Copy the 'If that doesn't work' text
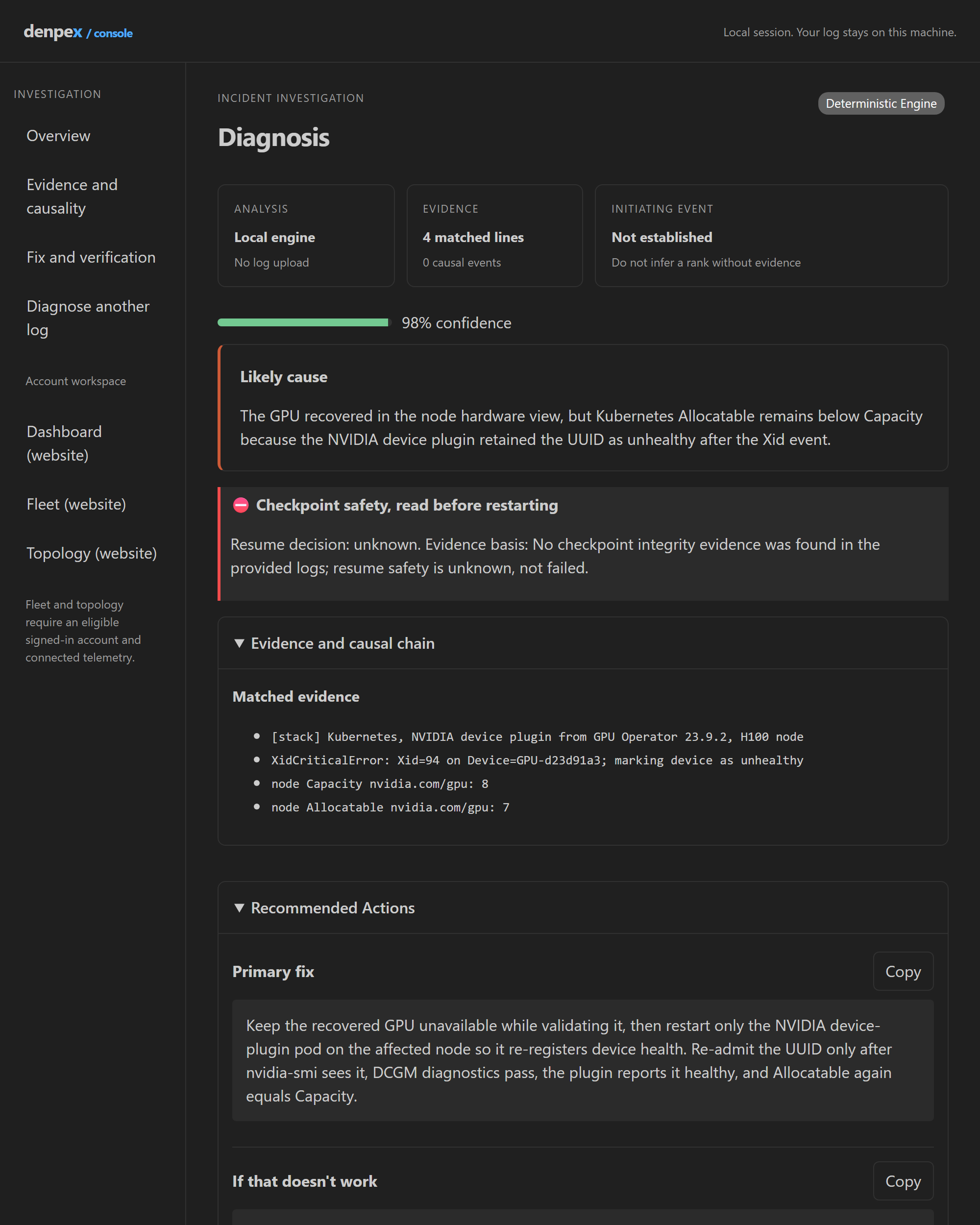This screenshot has width=980, height=1225. pos(903,1181)
